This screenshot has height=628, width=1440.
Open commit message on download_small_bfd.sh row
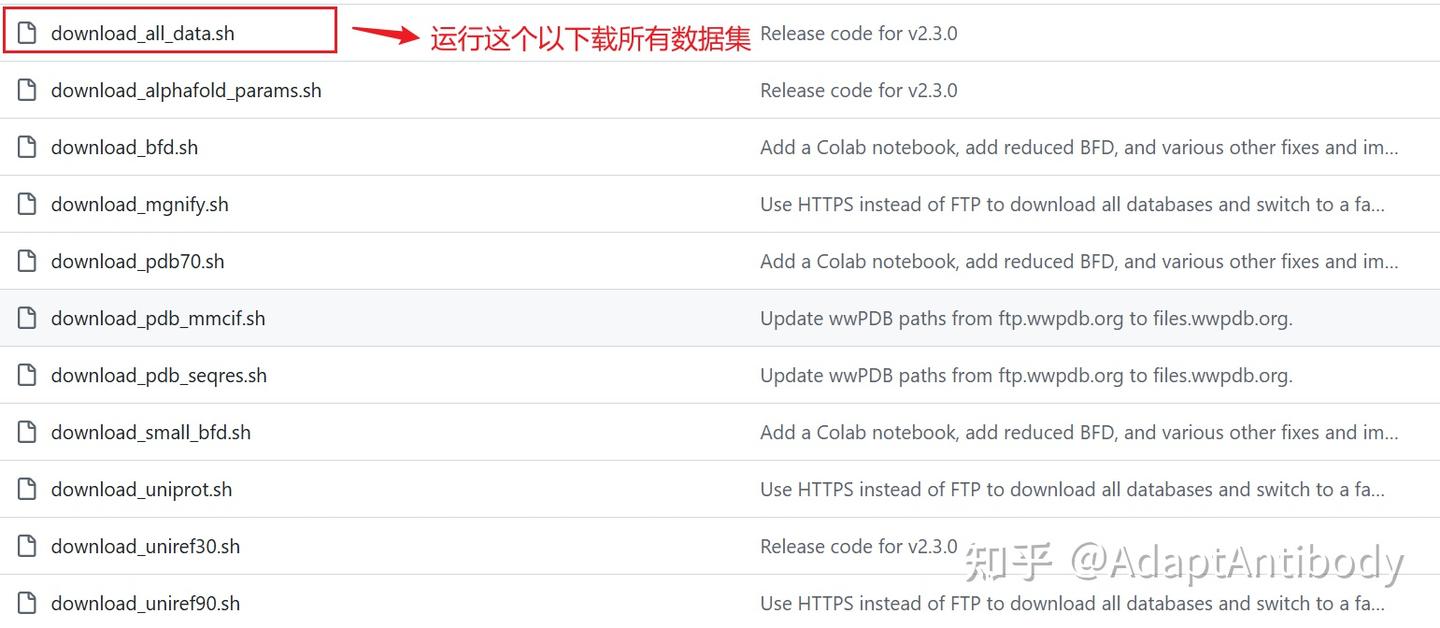1079,432
